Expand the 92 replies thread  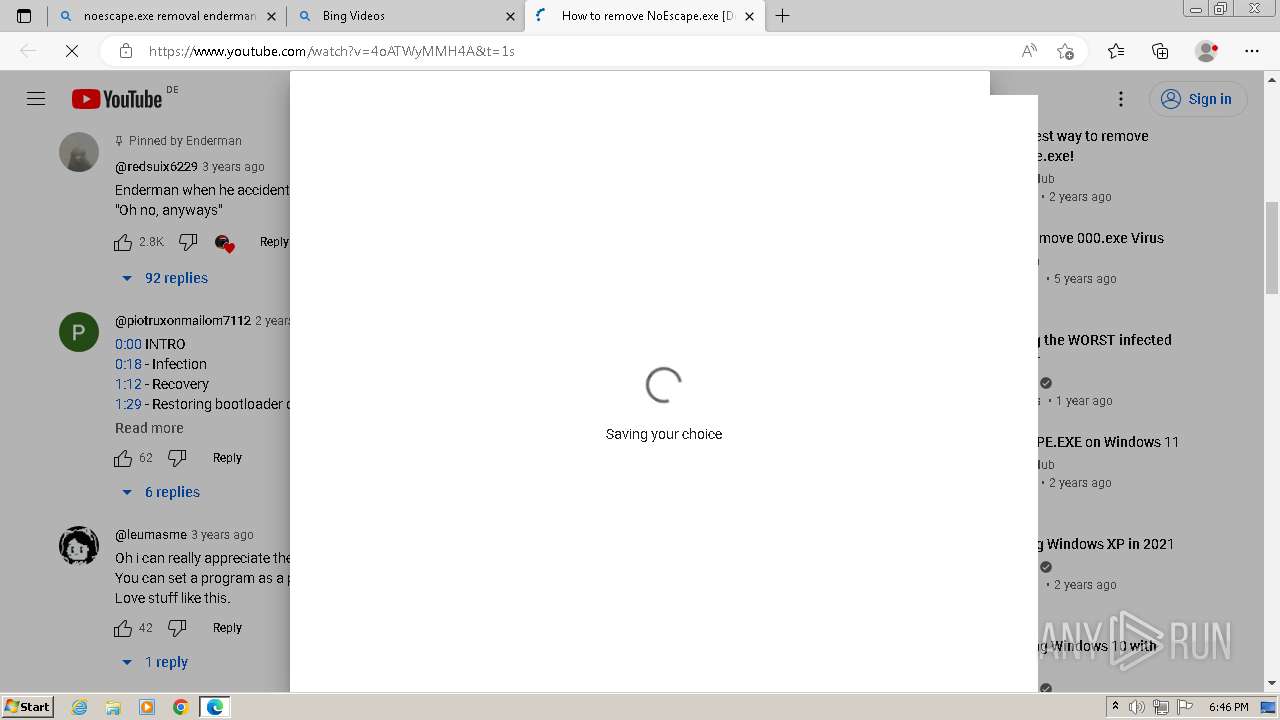[165, 278]
